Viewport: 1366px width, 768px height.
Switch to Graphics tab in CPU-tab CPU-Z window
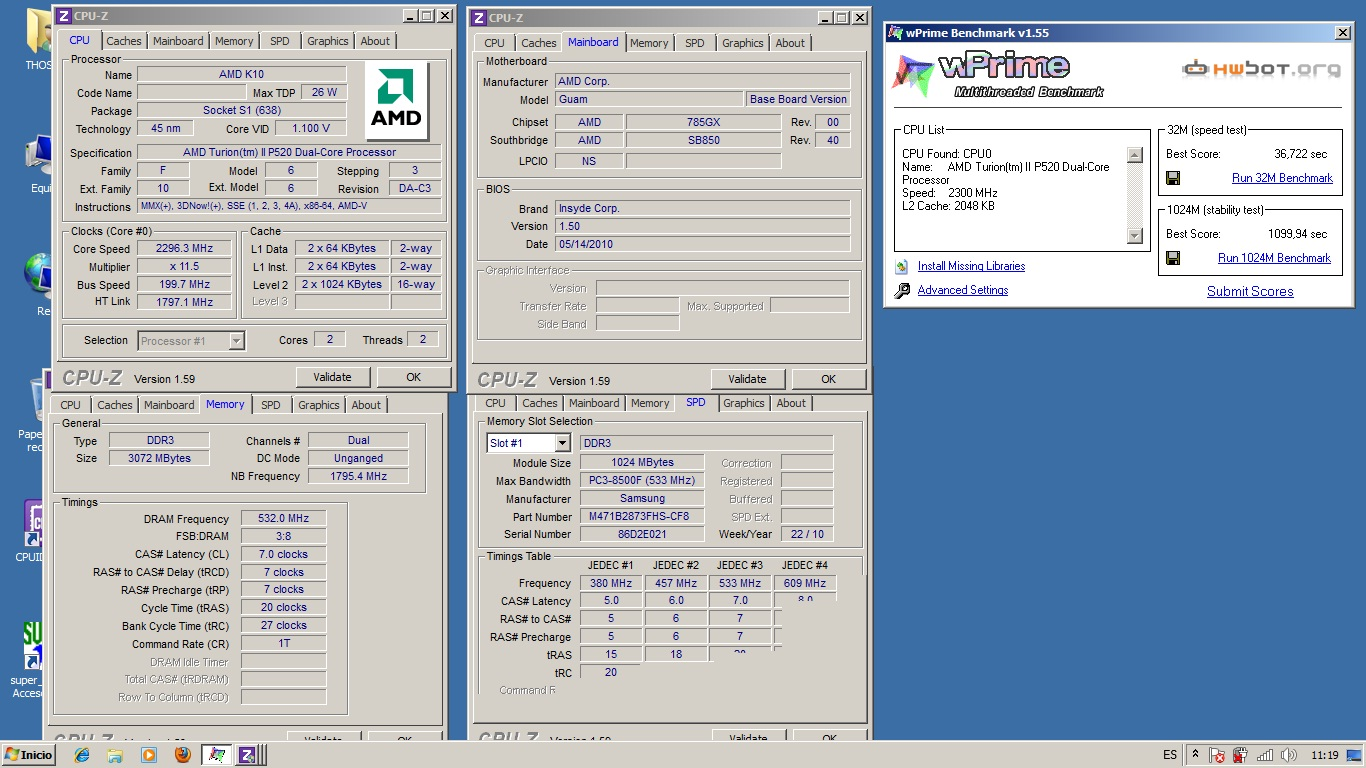(x=328, y=41)
